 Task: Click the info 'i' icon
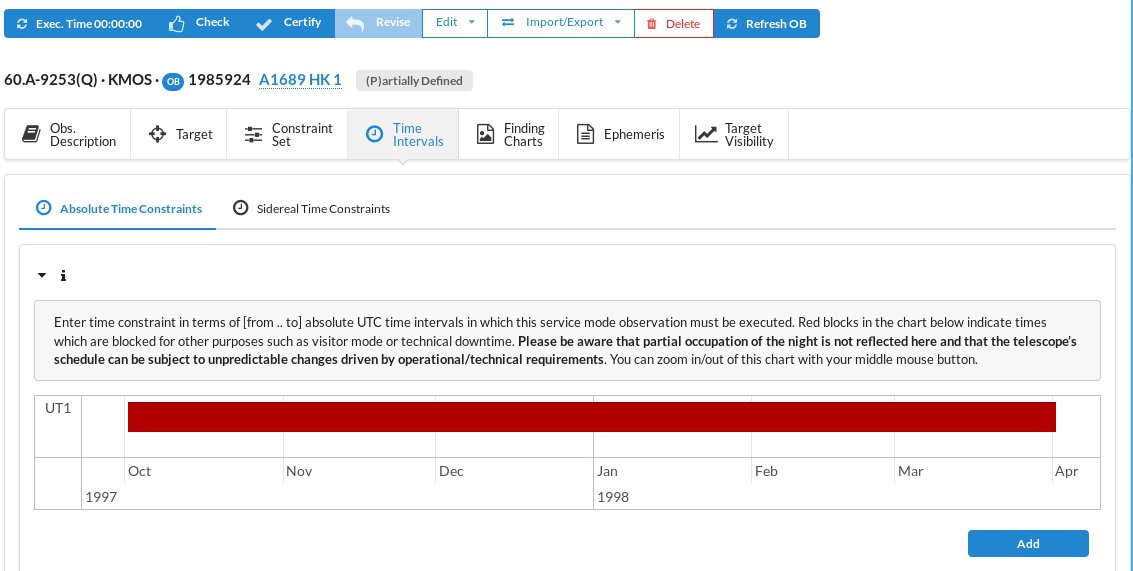tap(64, 275)
